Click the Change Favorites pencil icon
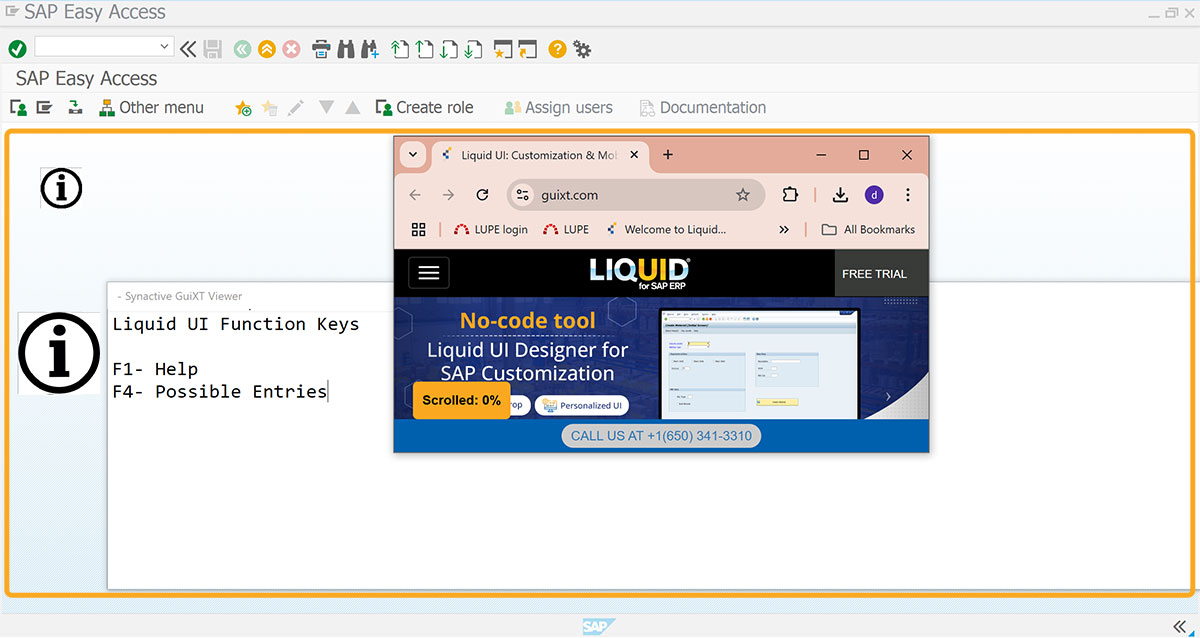 pos(296,107)
